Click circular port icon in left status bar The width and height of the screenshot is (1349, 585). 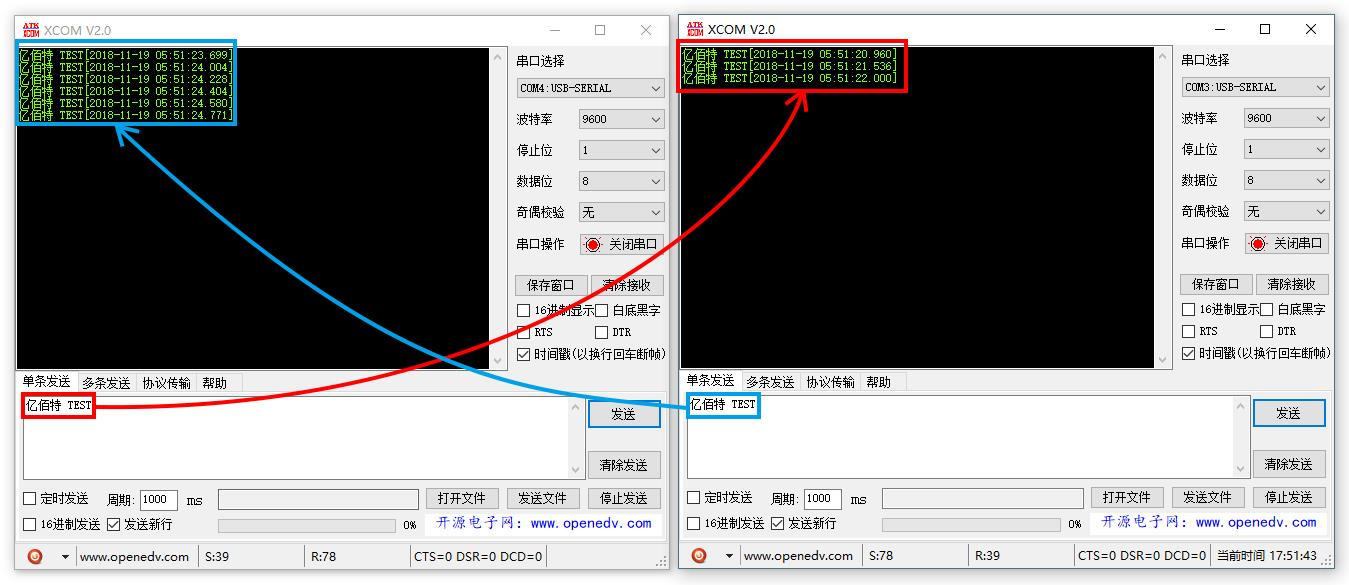point(36,555)
